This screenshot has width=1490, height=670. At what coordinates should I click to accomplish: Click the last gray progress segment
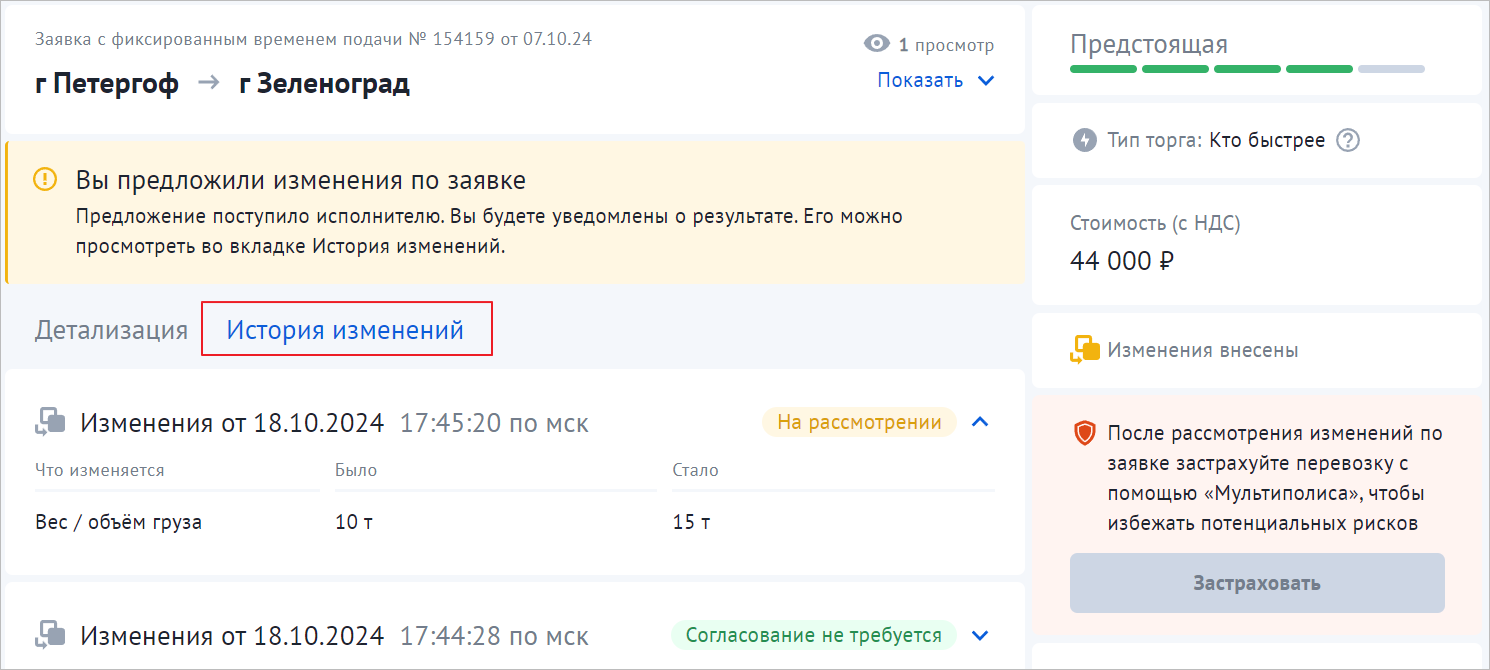pos(1391,69)
